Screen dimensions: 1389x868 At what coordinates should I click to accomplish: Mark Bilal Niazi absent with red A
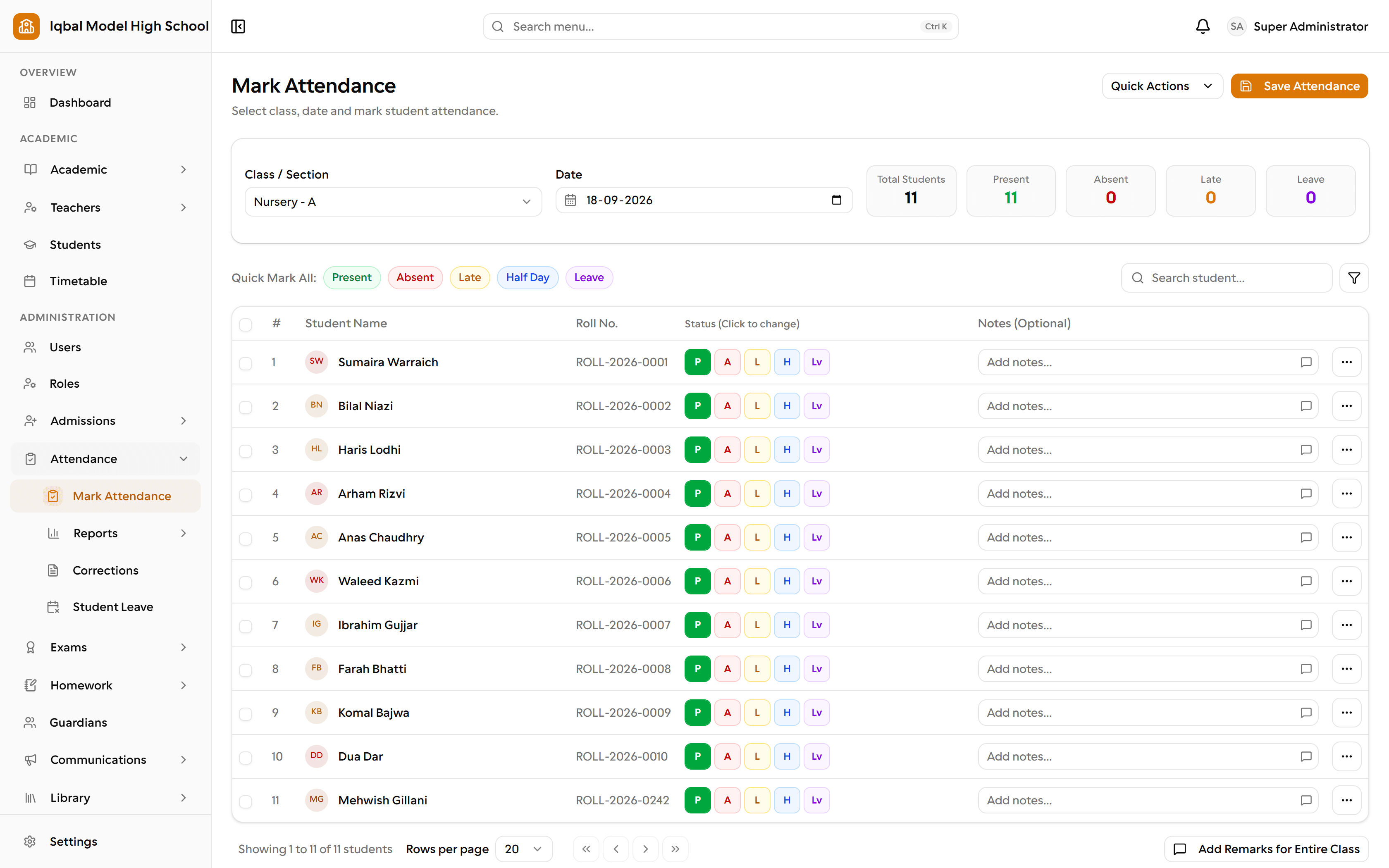click(727, 406)
